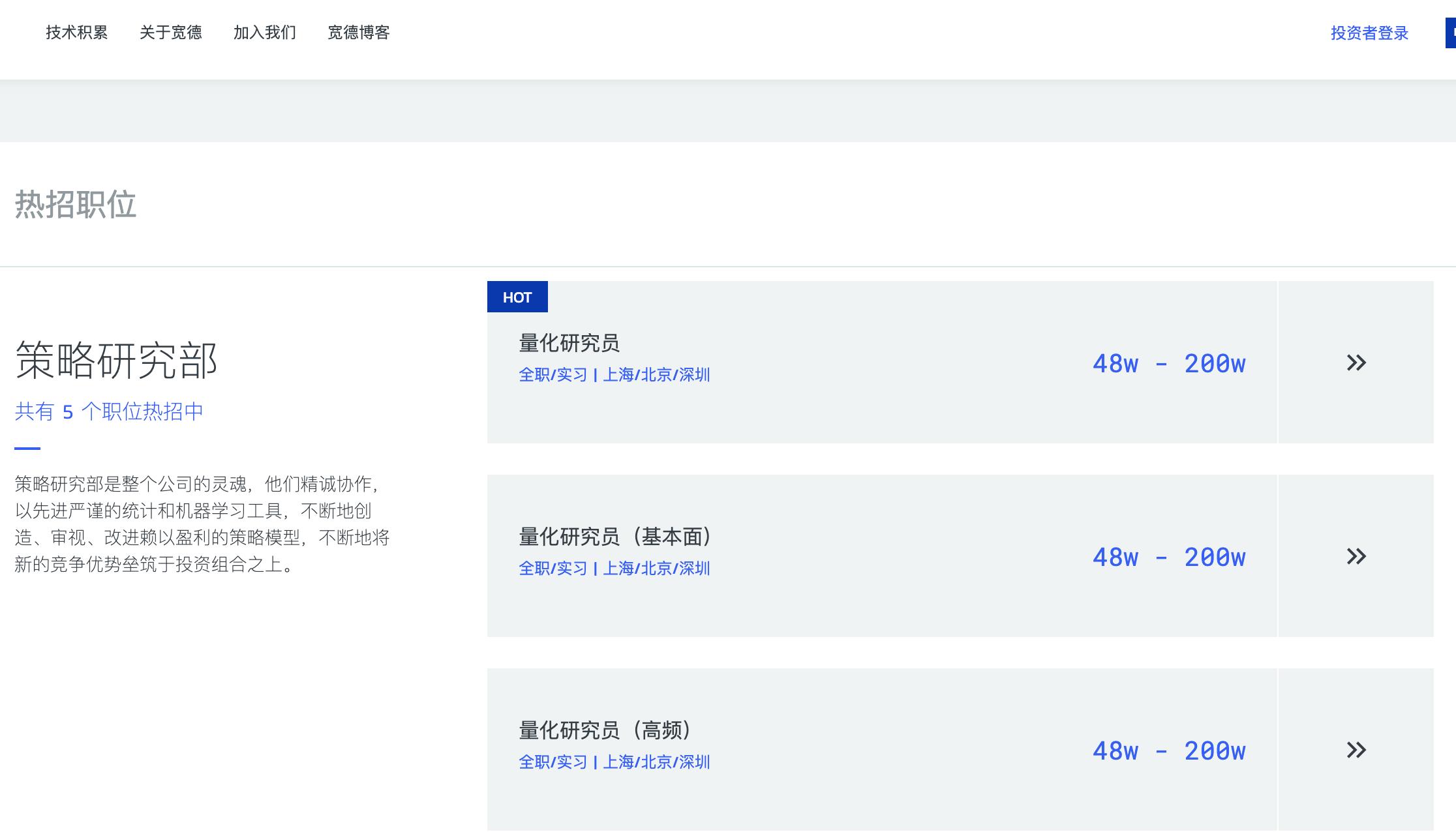Click double-chevron arrow for 量化研究员（高频）

(1356, 750)
